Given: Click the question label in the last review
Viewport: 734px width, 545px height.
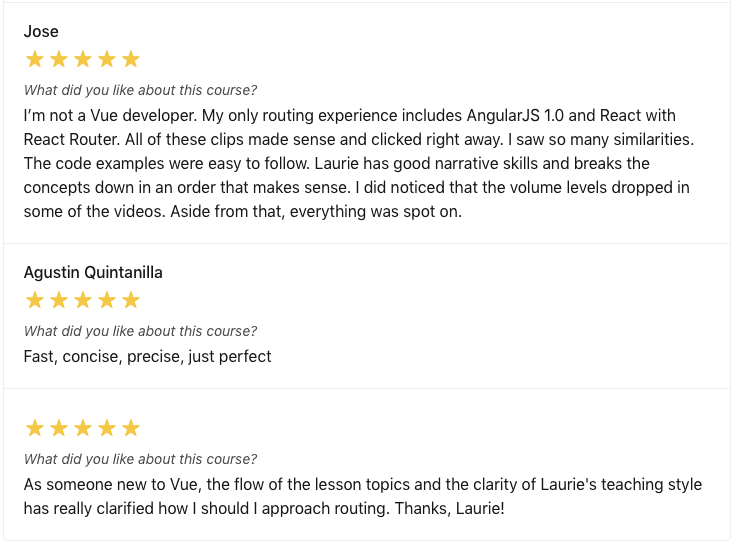Looking at the screenshot, I should (x=140, y=459).
